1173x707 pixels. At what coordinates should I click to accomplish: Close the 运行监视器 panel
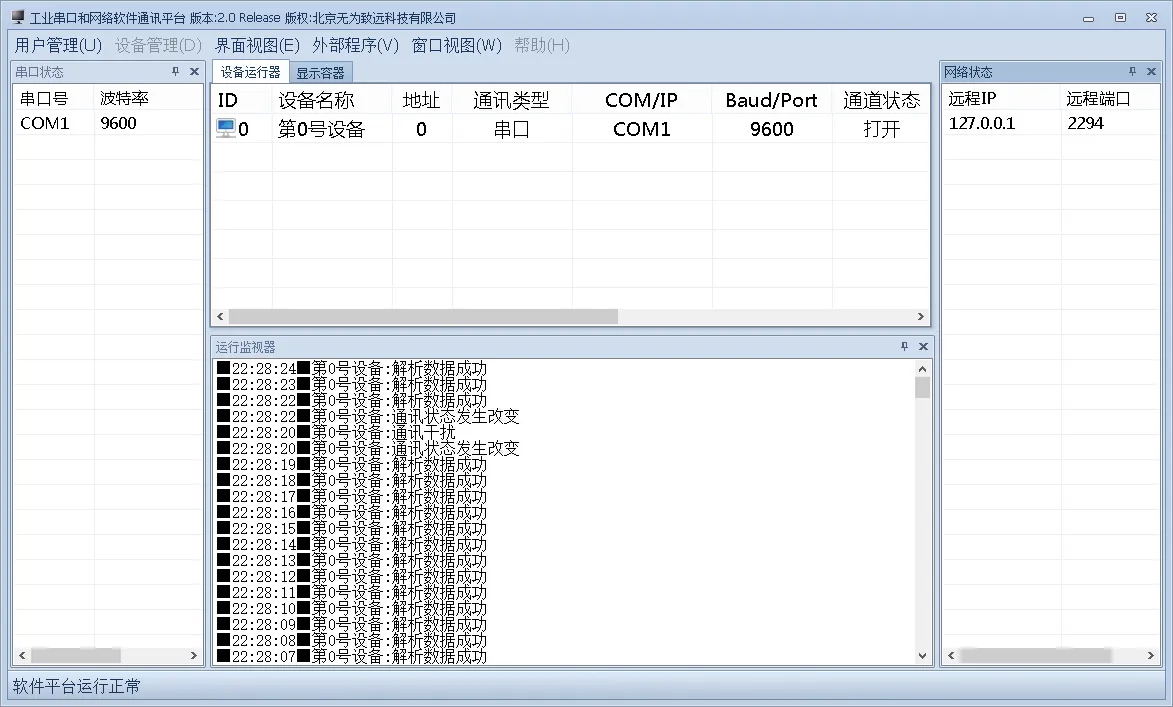pos(923,347)
